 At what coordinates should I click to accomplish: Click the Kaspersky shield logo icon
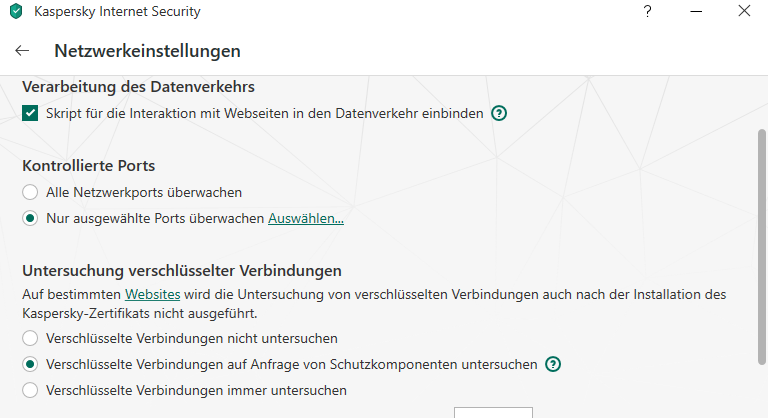pyautogui.click(x=16, y=11)
